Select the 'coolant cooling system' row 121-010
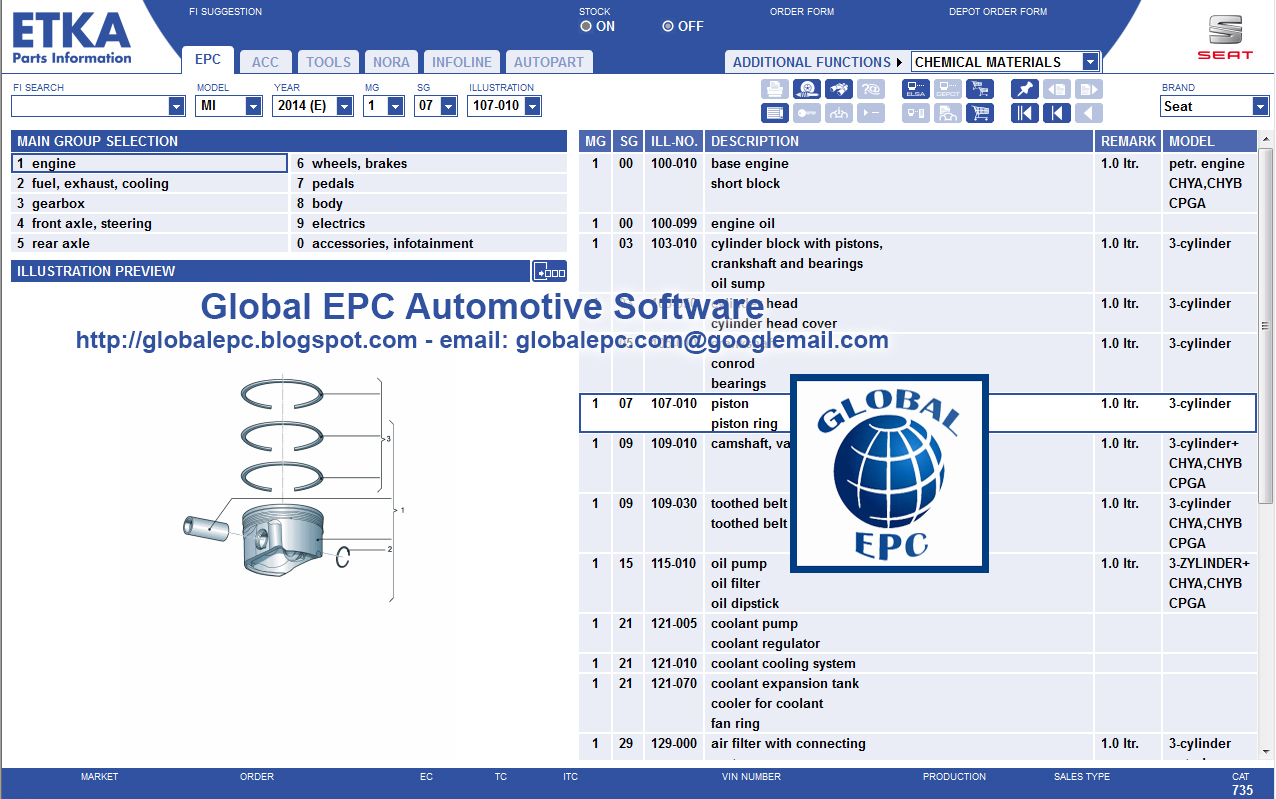 click(x=918, y=663)
